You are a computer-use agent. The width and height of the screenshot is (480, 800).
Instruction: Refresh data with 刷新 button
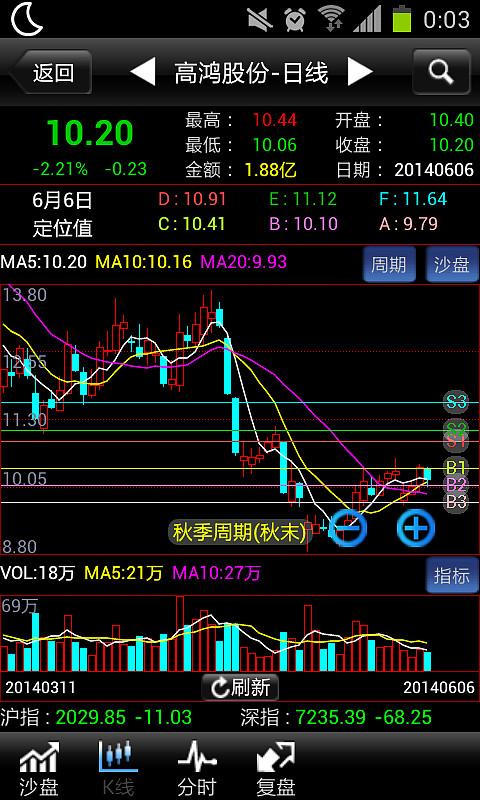click(240, 687)
